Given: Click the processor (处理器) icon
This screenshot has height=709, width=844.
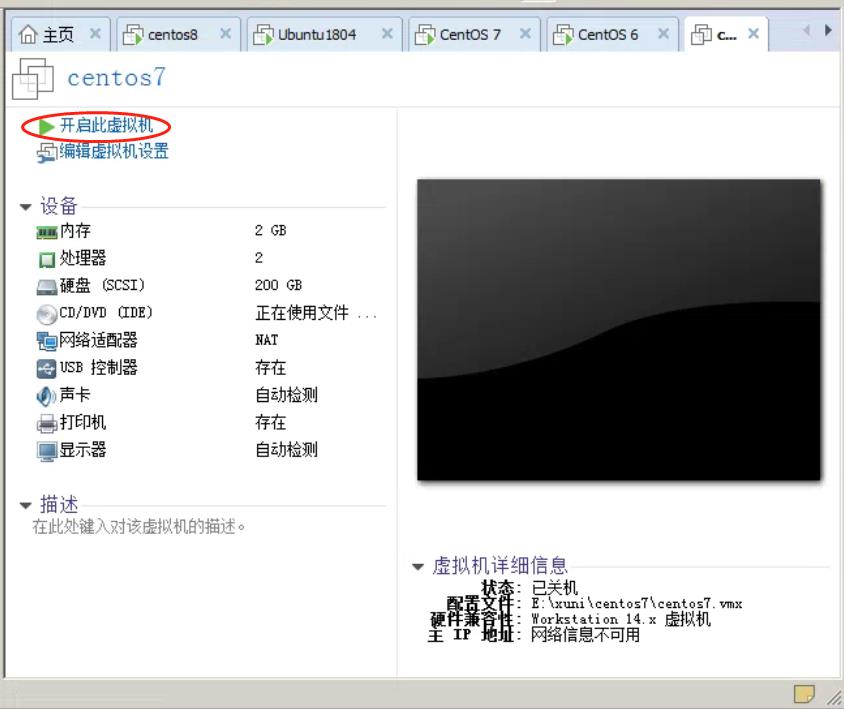Looking at the screenshot, I should tap(47, 260).
